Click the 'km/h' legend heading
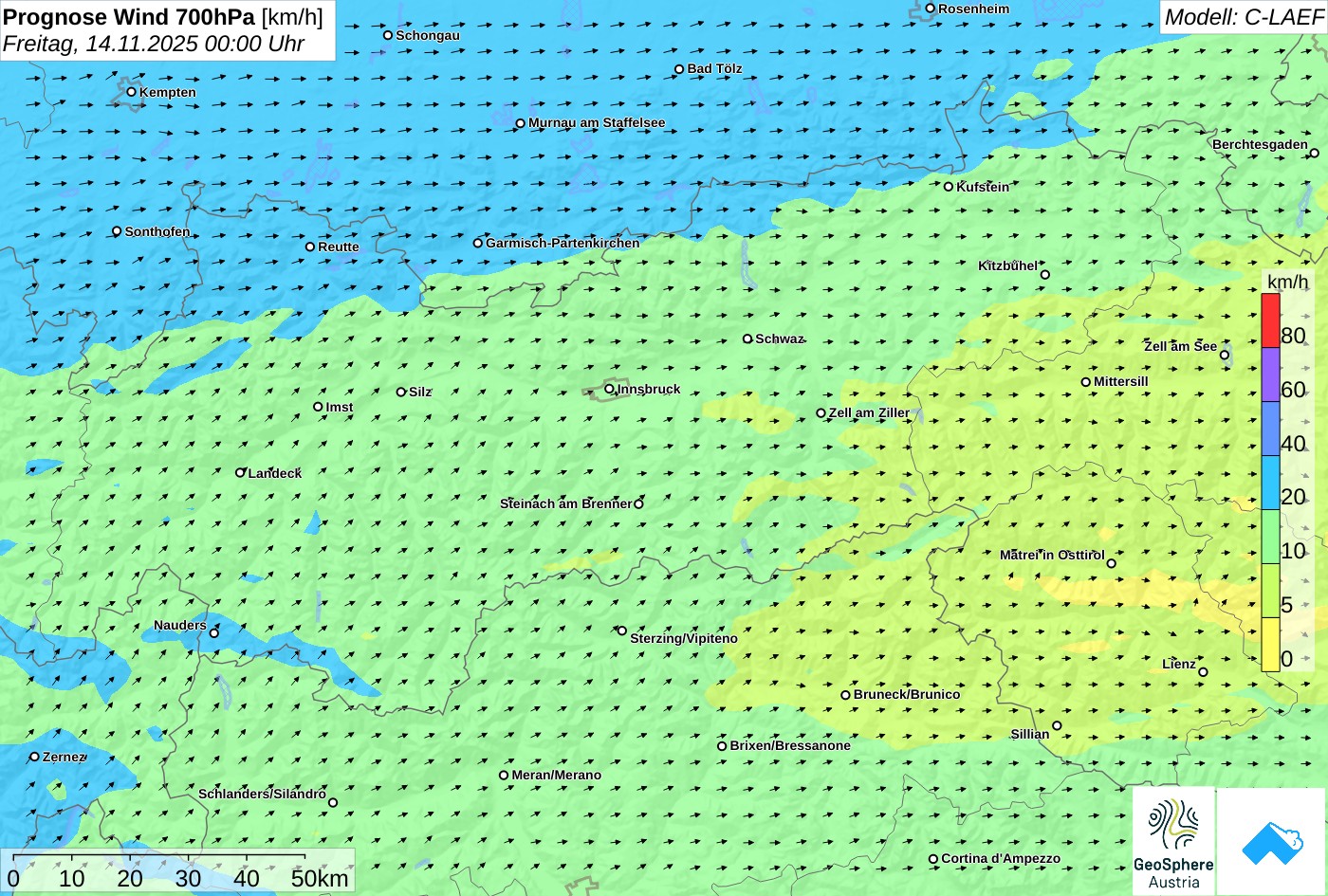The height and width of the screenshot is (896, 1328). (1288, 282)
